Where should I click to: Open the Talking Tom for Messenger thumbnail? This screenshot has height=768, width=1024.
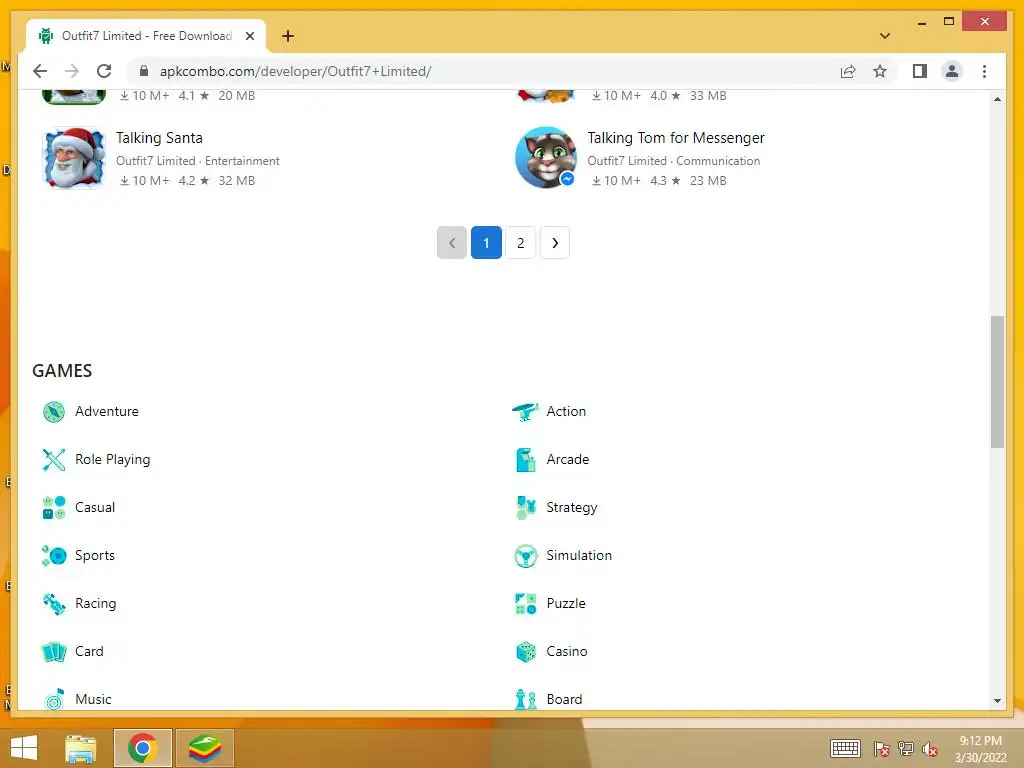click(546, 158)
